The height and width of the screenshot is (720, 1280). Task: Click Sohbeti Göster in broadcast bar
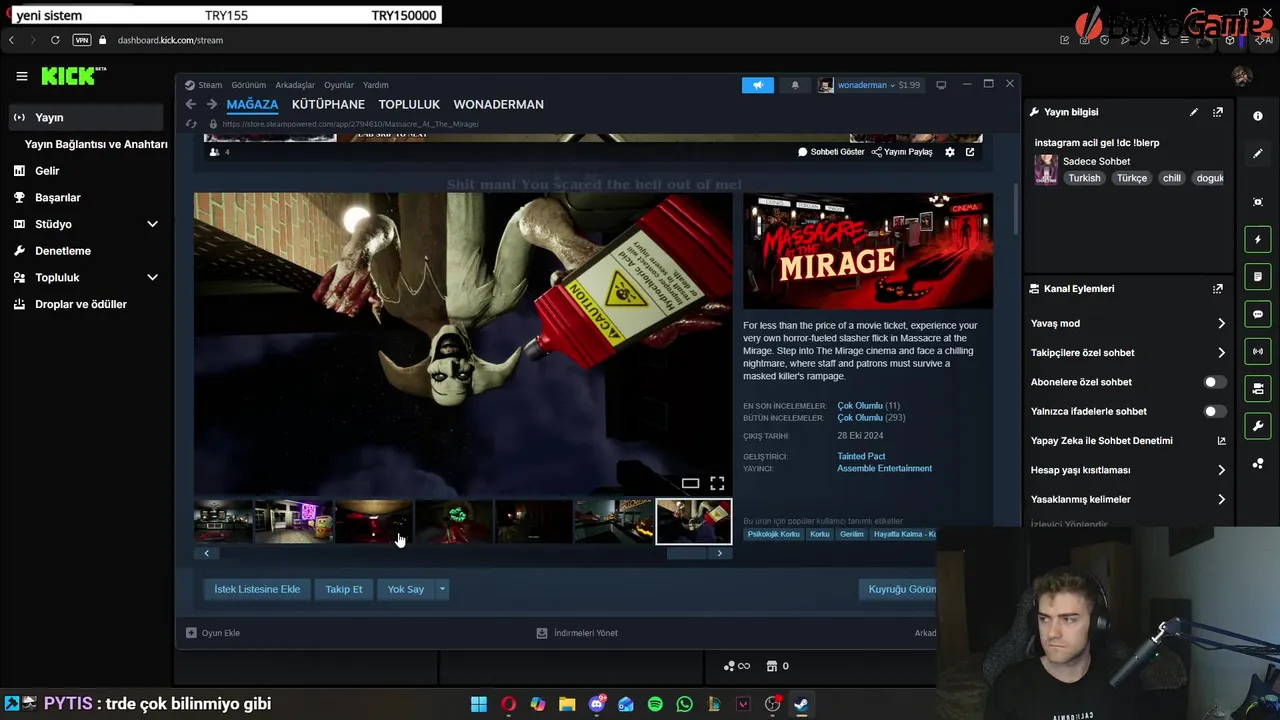tap(831, 152)
